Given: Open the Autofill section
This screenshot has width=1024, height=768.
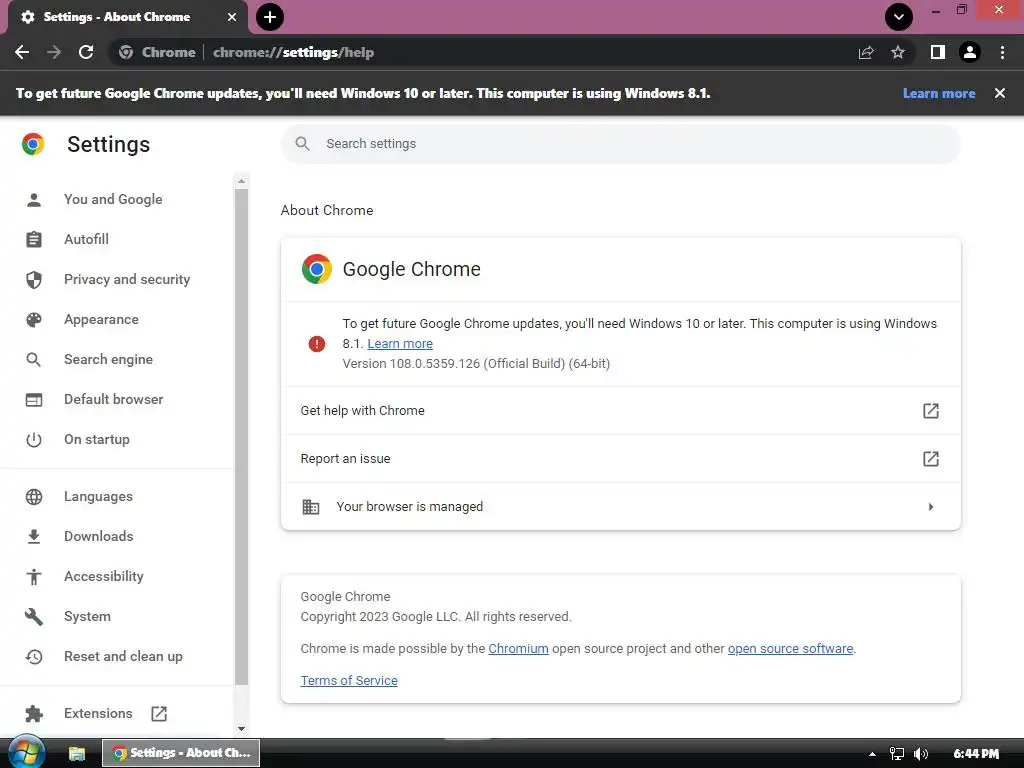Looking at the screenshot, I should (86, 239).
